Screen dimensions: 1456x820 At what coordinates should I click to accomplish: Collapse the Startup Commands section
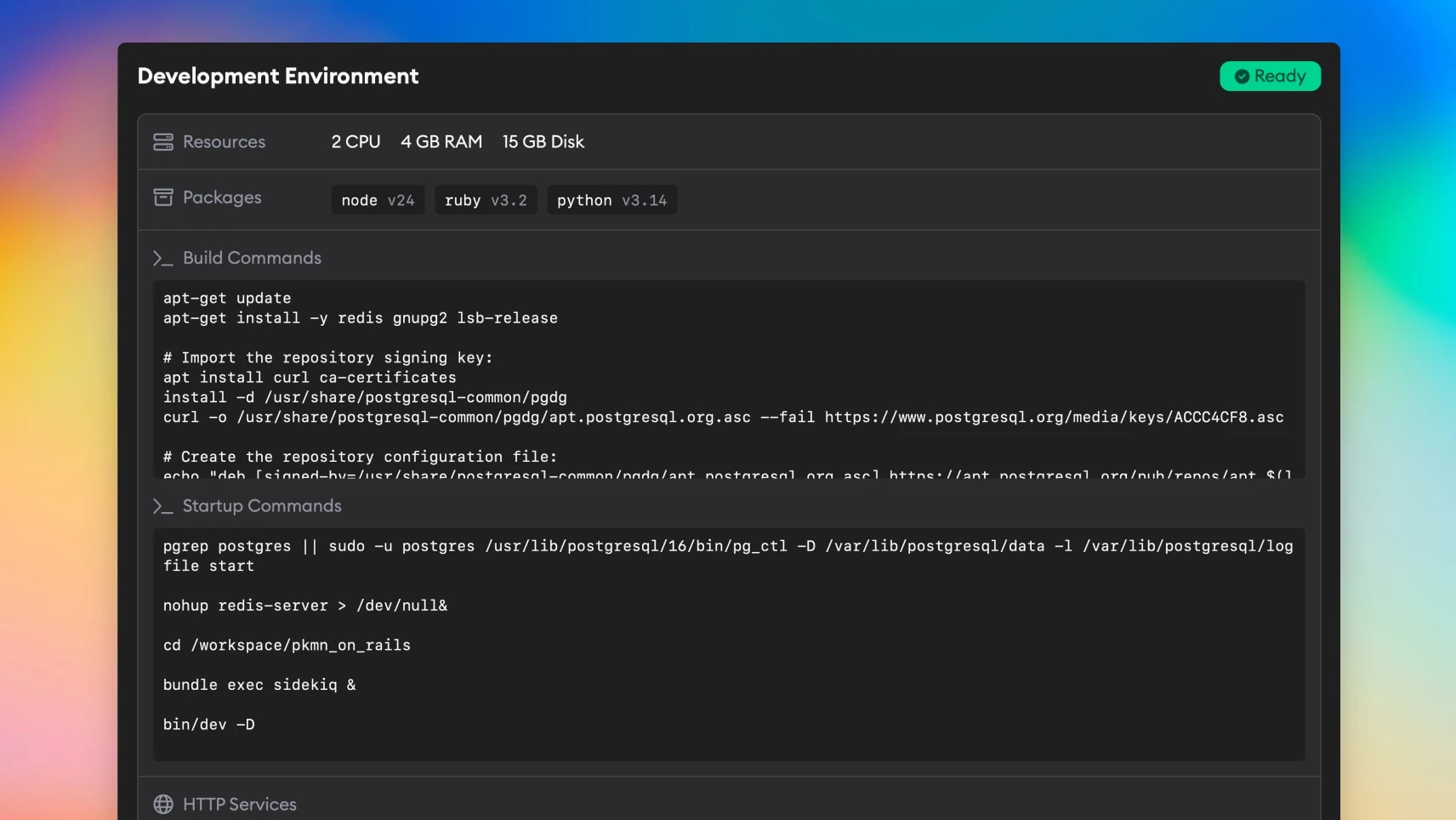click(260, 505)
